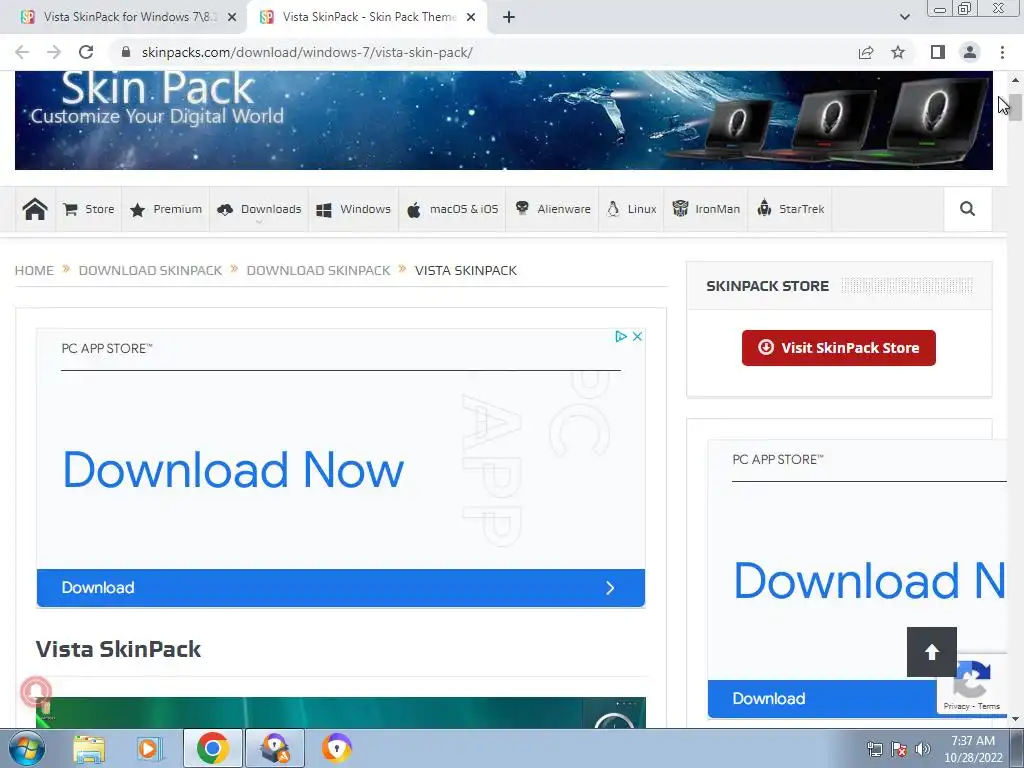1024x768 pixels.
Task: Click reCAPTCHA Privacy link
Action: (x=956, y=706)
